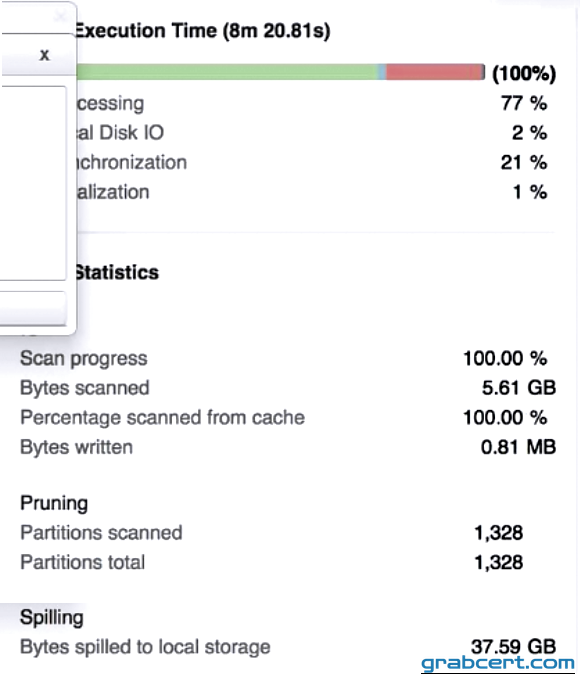
Task: Click the blue Local Disk IO bar segment
Action: coord(382,72)
